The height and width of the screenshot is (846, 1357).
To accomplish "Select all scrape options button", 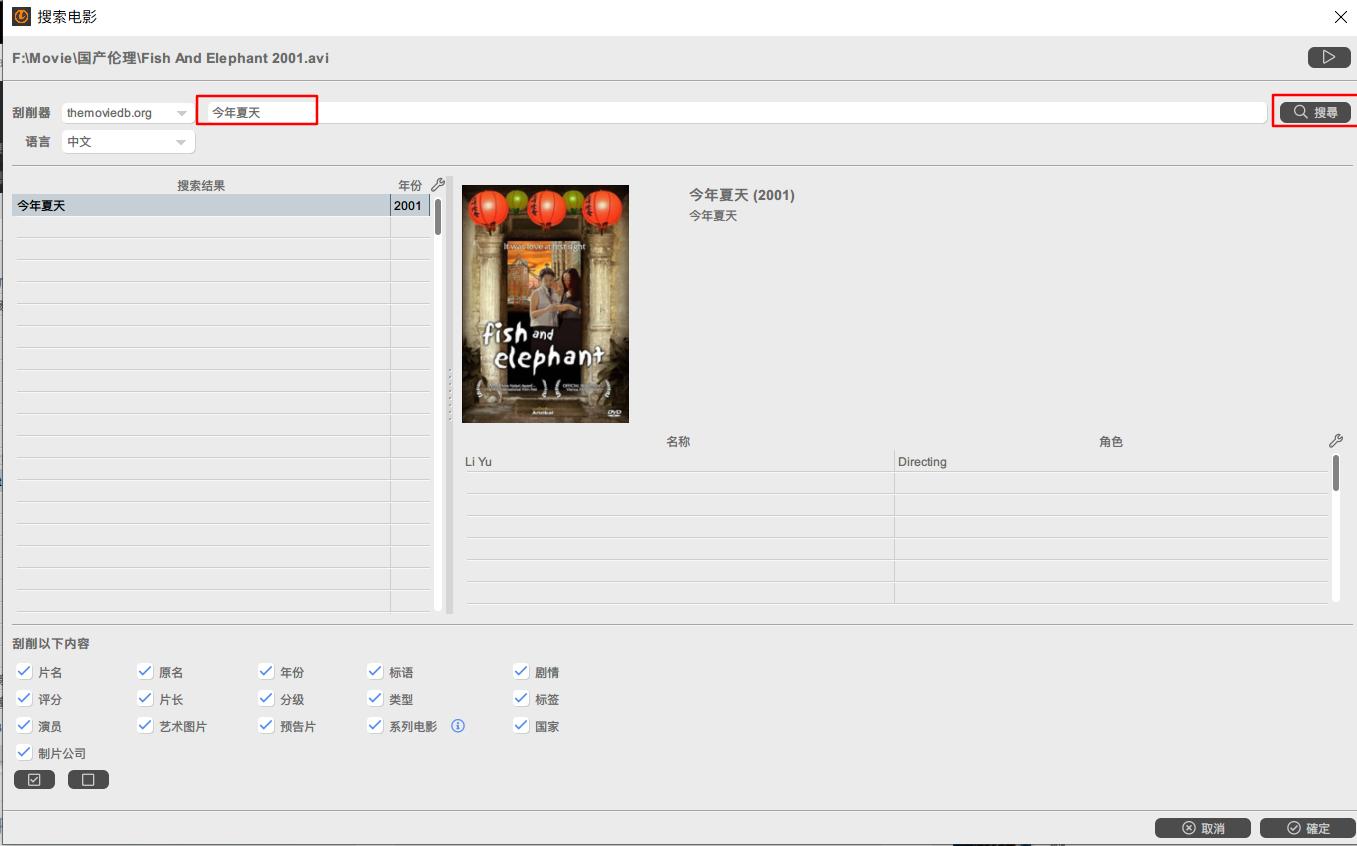I will 34,780.
